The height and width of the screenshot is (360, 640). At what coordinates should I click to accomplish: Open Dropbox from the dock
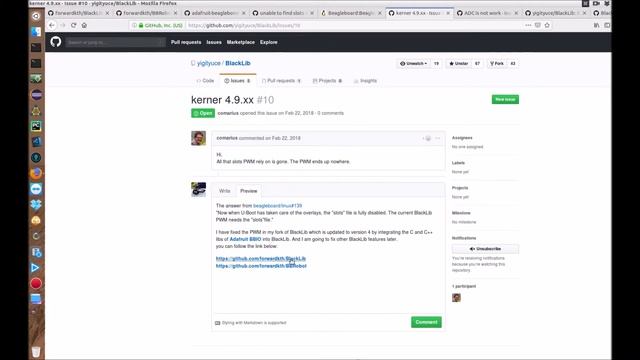36,204
